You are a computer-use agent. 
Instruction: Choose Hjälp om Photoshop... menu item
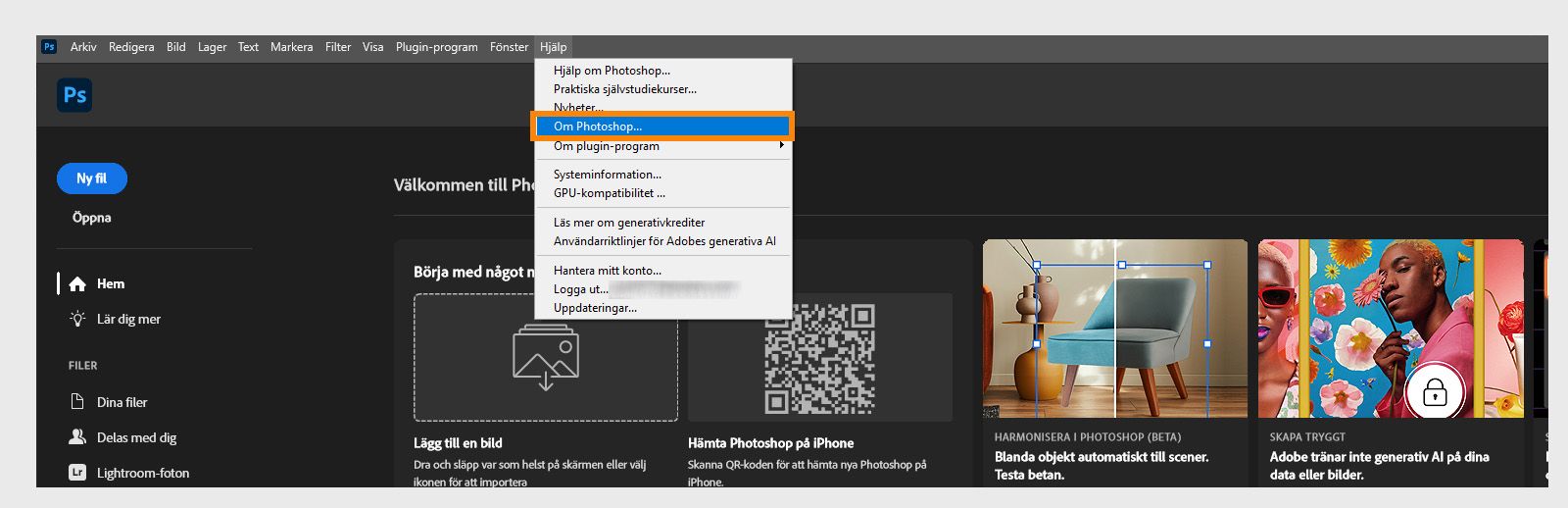[x=663, y=71]
